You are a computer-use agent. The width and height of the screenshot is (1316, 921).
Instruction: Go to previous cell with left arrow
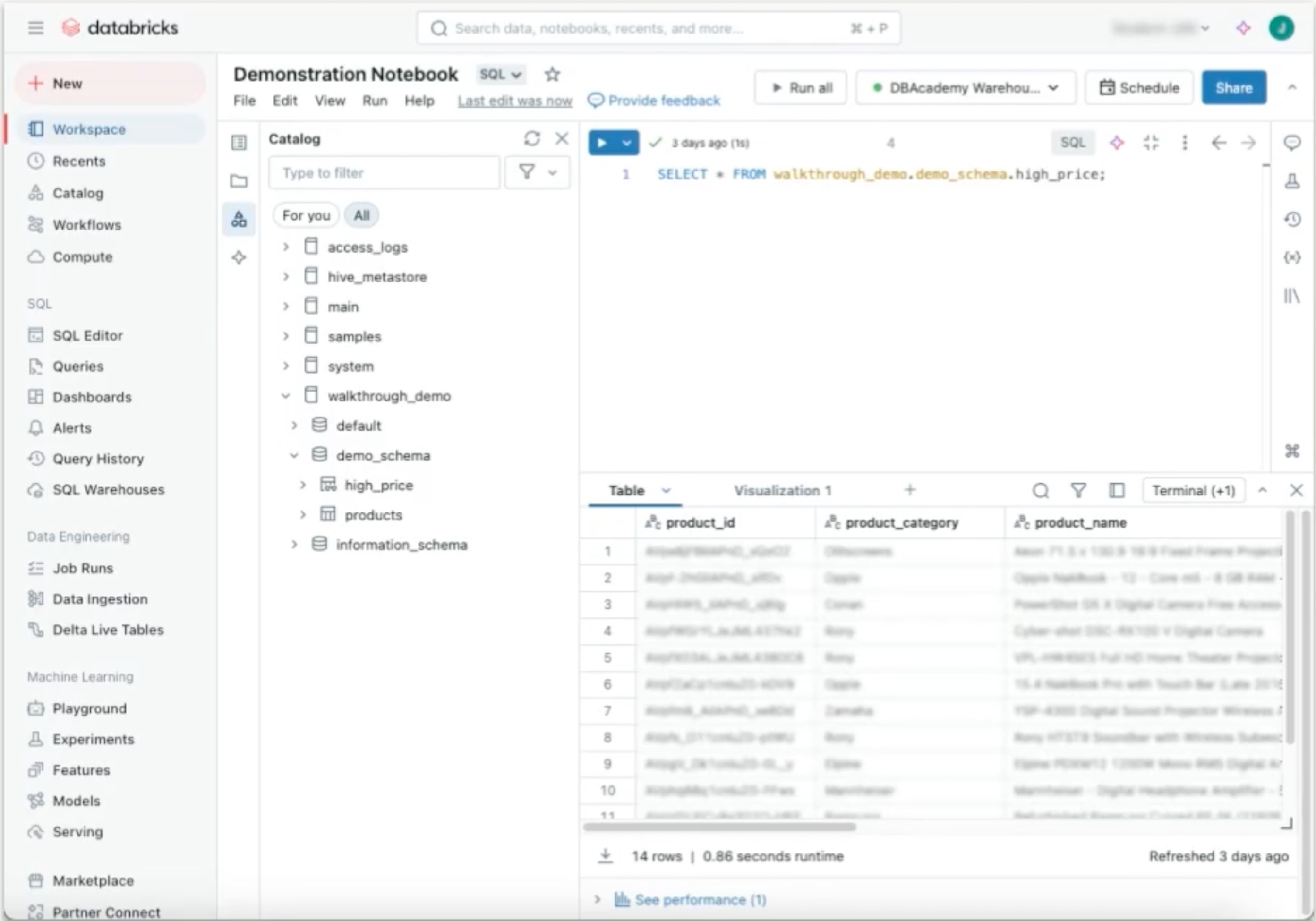[1219, 143]
